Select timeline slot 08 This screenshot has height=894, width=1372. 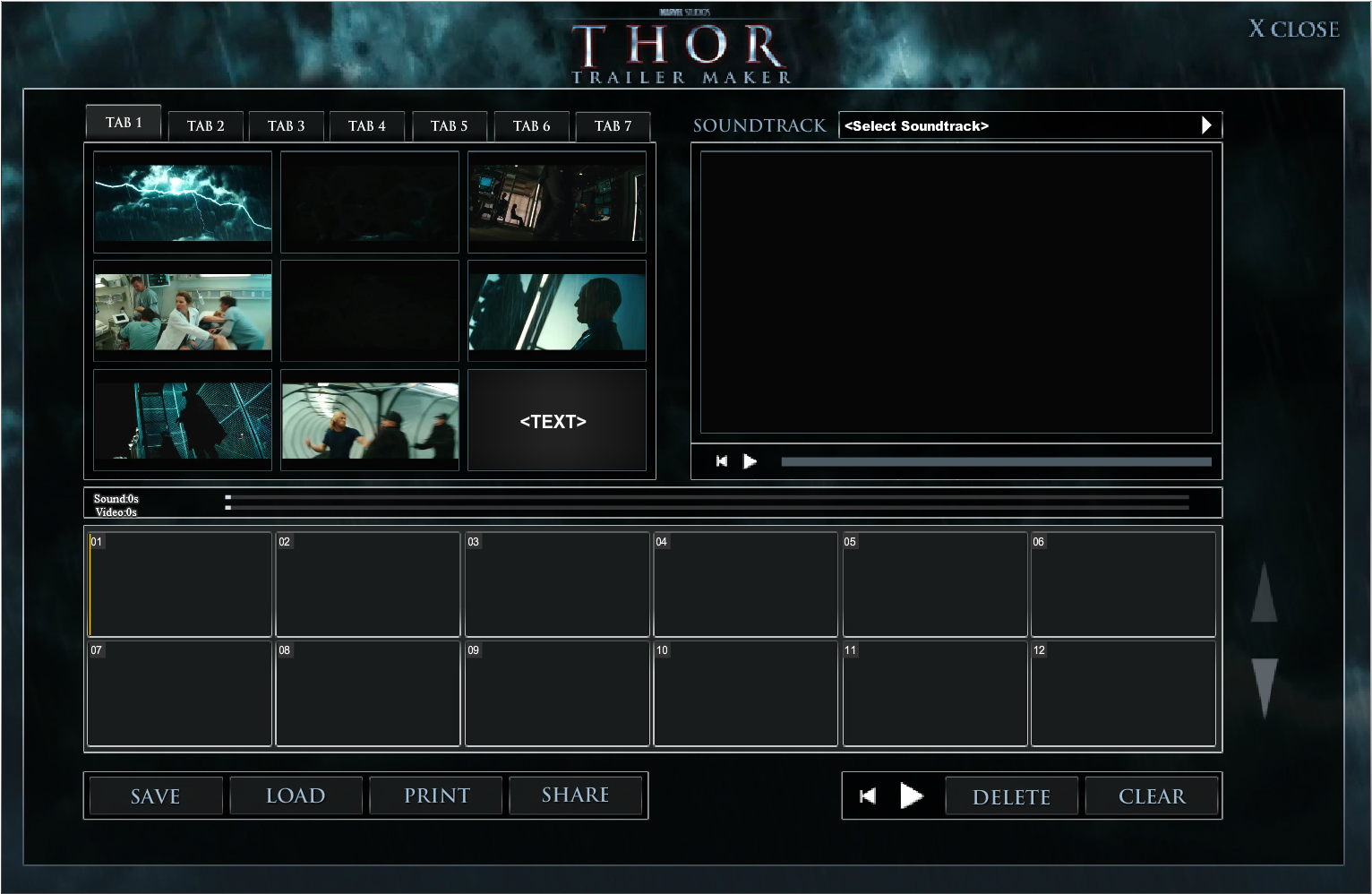[368, 693]
